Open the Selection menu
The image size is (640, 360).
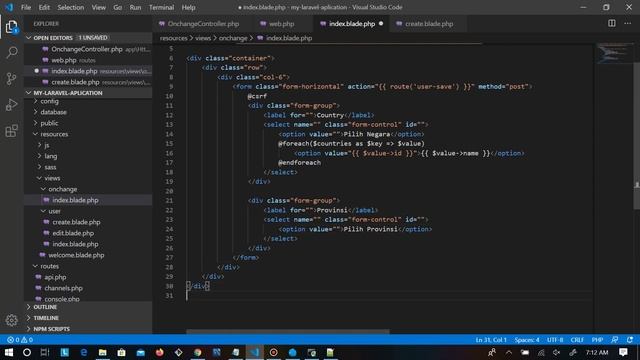71,7
